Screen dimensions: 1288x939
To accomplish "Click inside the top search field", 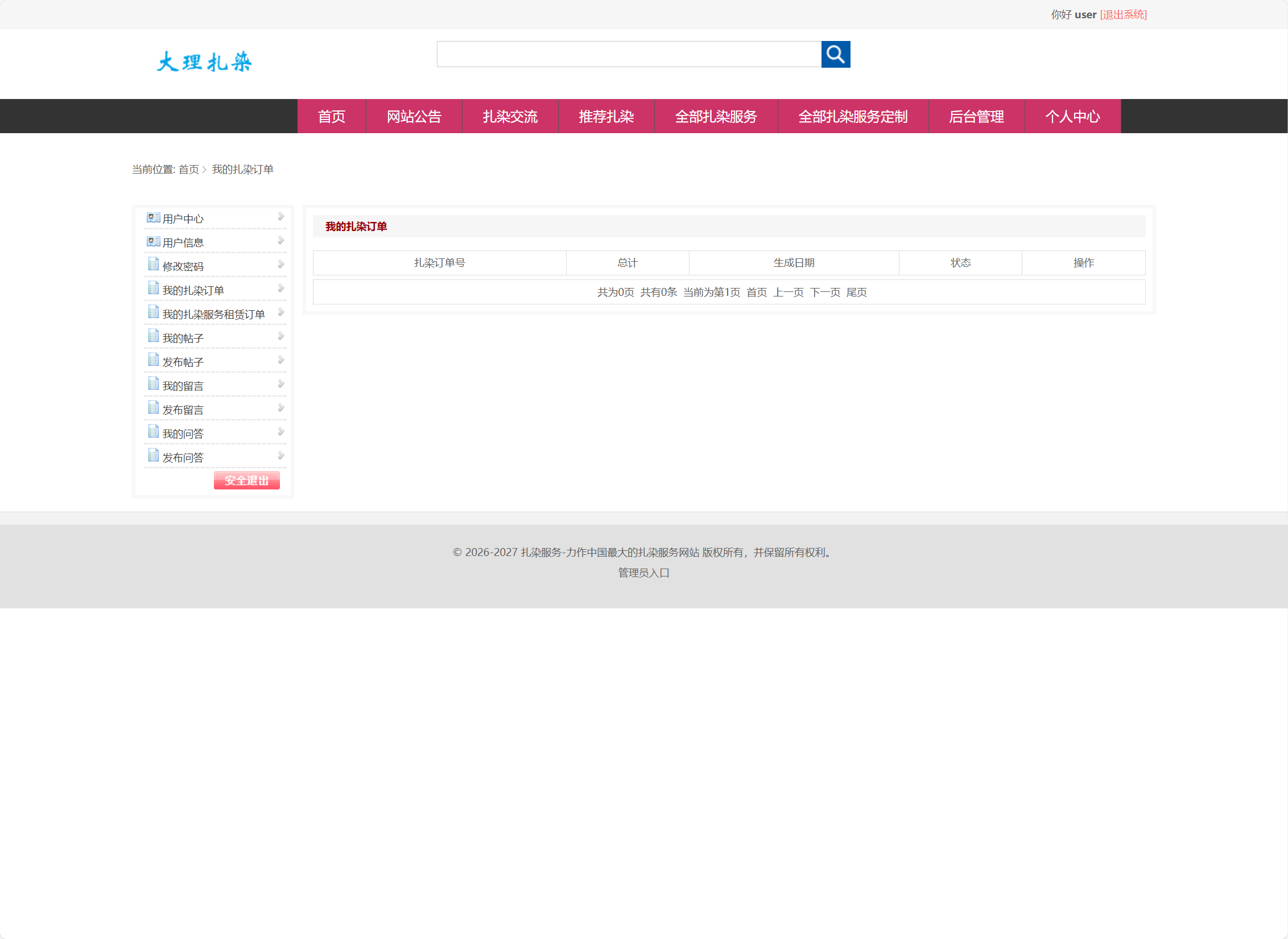I will coord(629,54).
